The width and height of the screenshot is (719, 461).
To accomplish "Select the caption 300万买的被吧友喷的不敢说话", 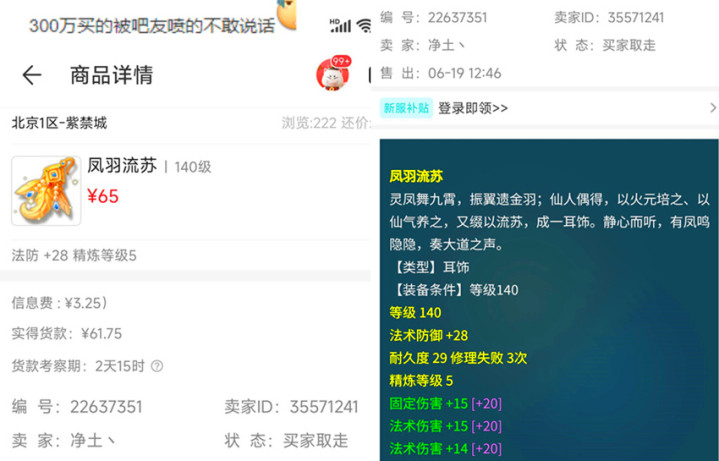I will click(x=152, y=26).
